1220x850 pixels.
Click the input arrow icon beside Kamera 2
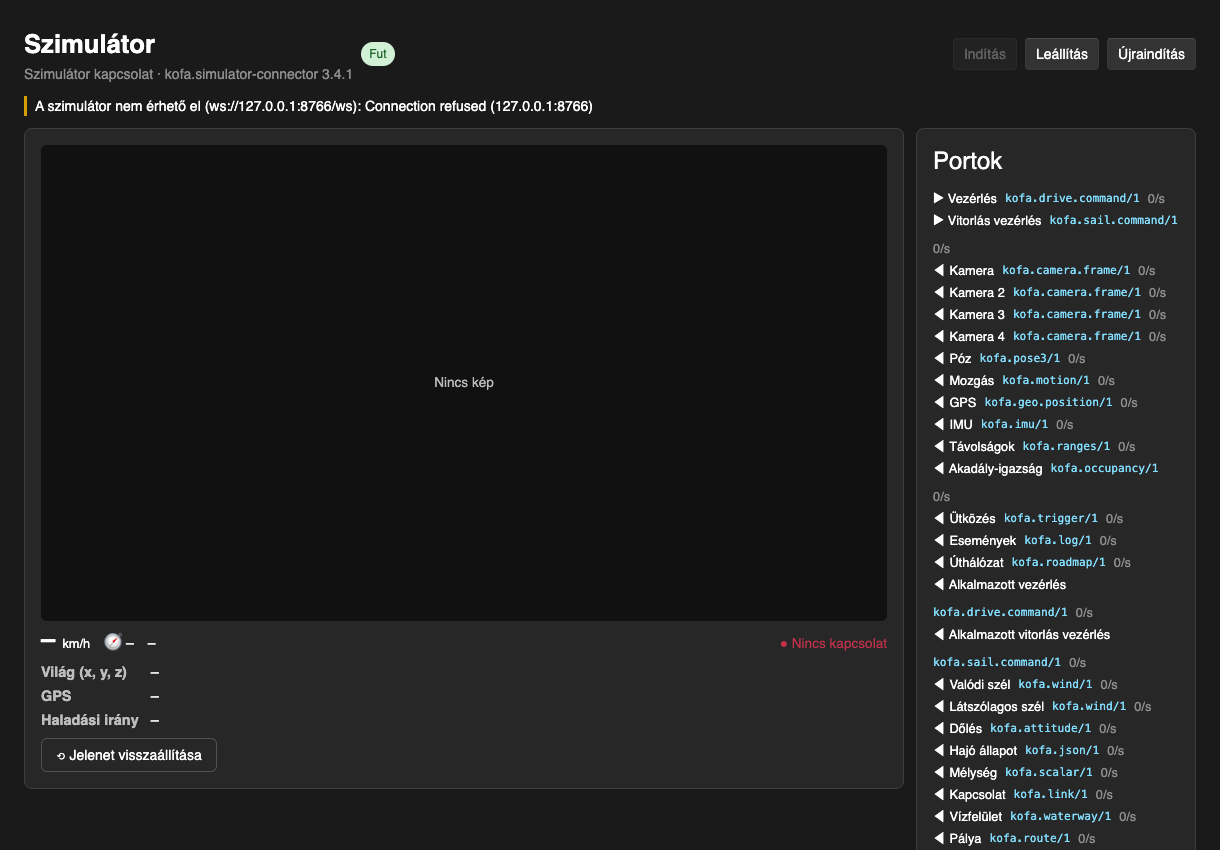click(939, 292)
